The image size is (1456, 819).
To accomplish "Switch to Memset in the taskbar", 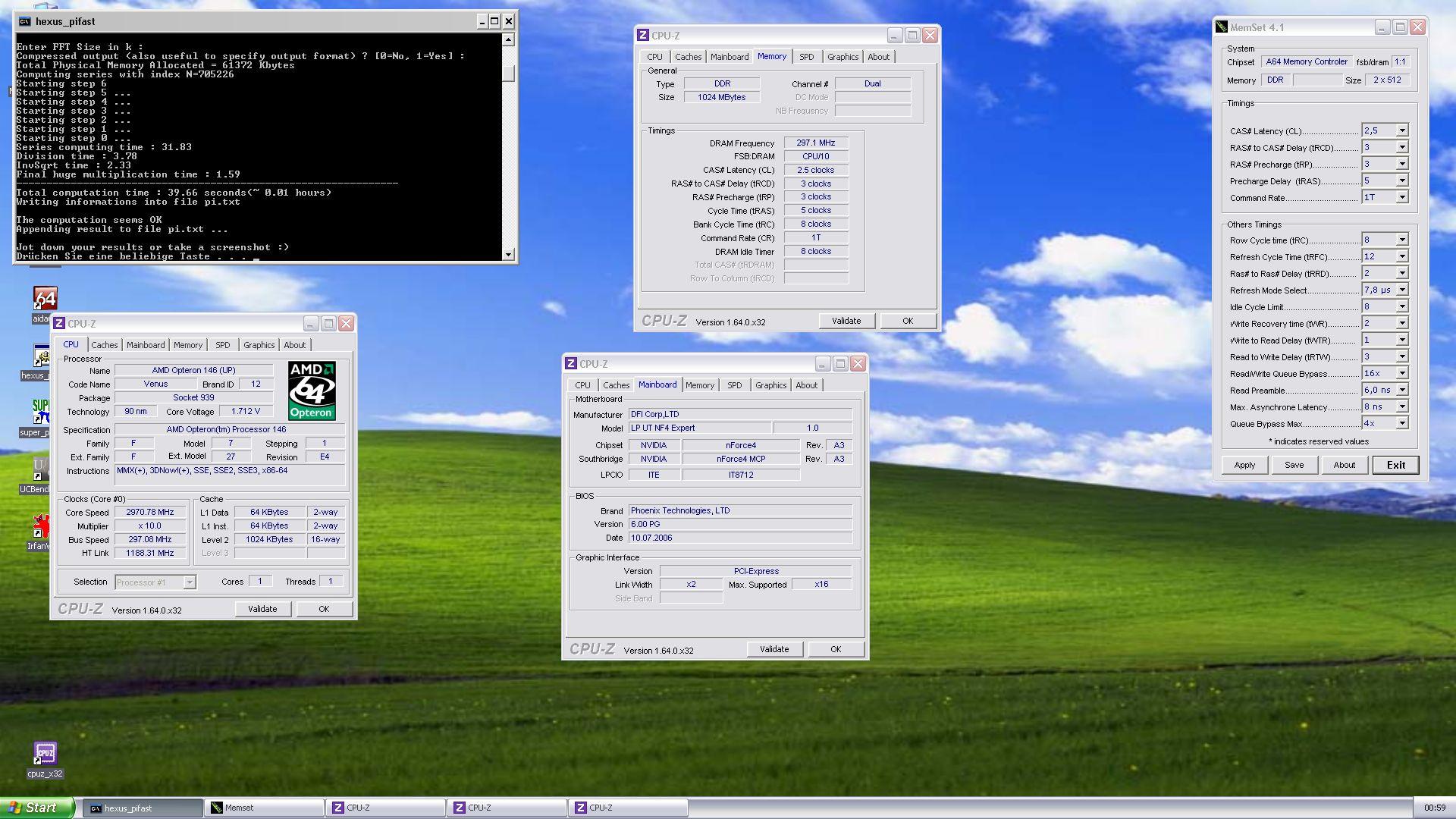I will pos(264,808).
